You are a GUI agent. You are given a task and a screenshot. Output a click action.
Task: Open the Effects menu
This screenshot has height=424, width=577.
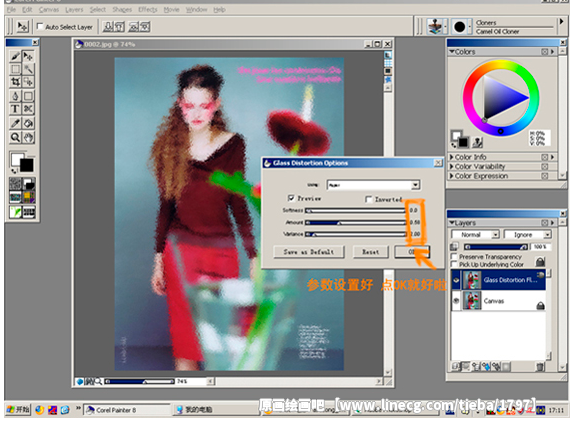(x=148, y=10)
